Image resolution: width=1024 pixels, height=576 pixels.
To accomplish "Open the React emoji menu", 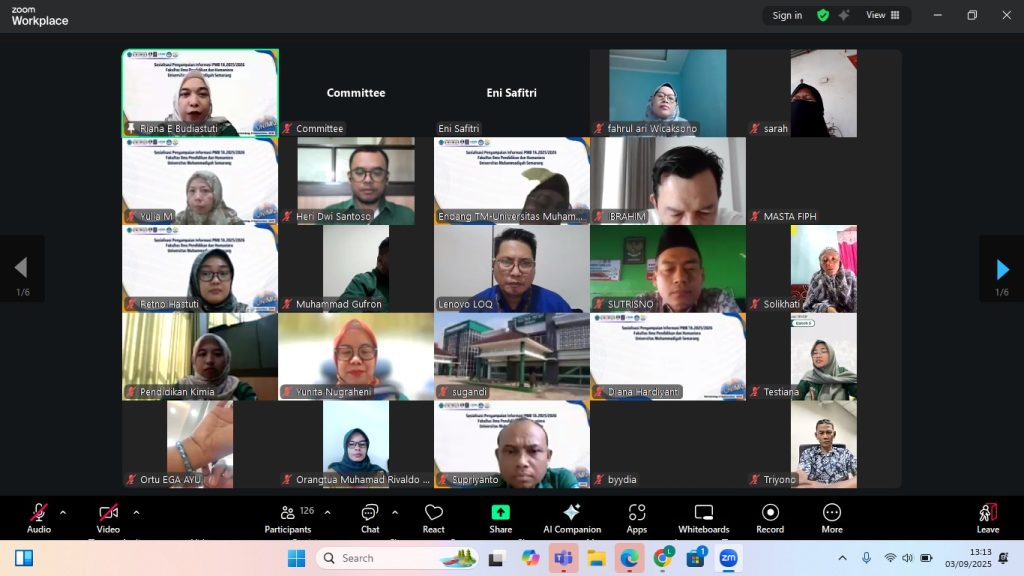I will pos(434,518).
